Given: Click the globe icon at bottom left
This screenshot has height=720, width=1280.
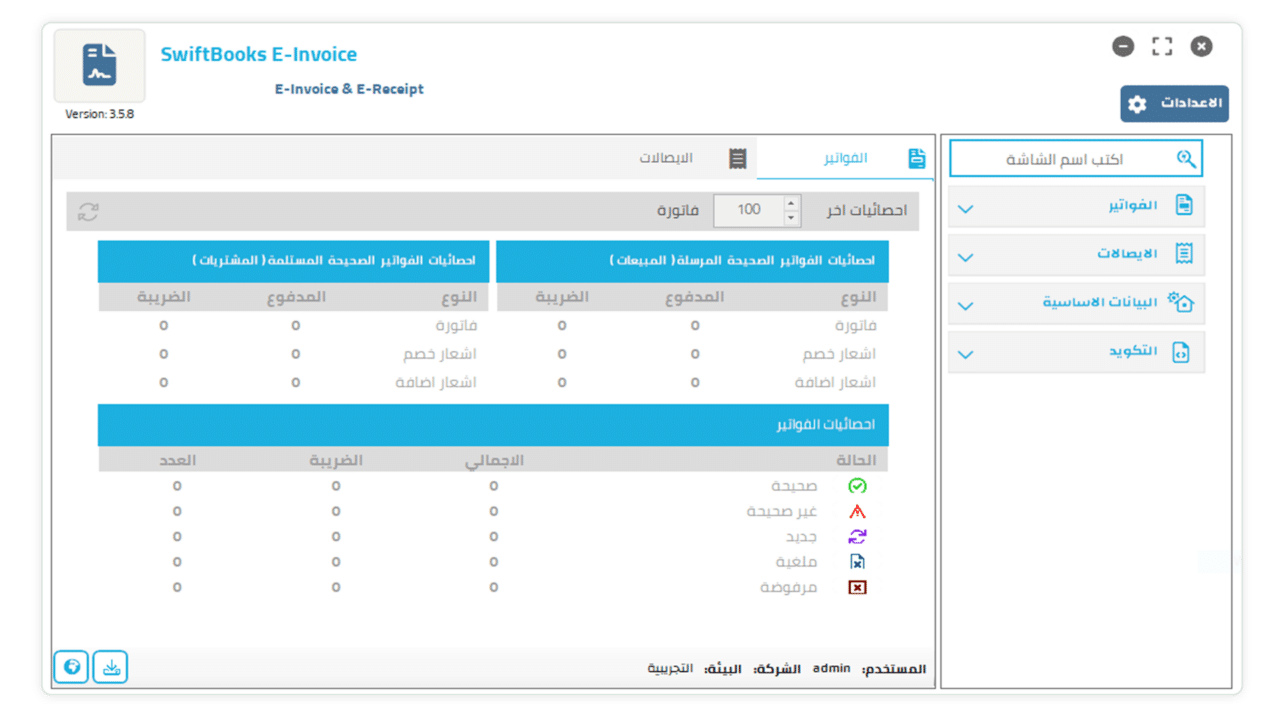Looking at the screenshot, I should 70,666.
